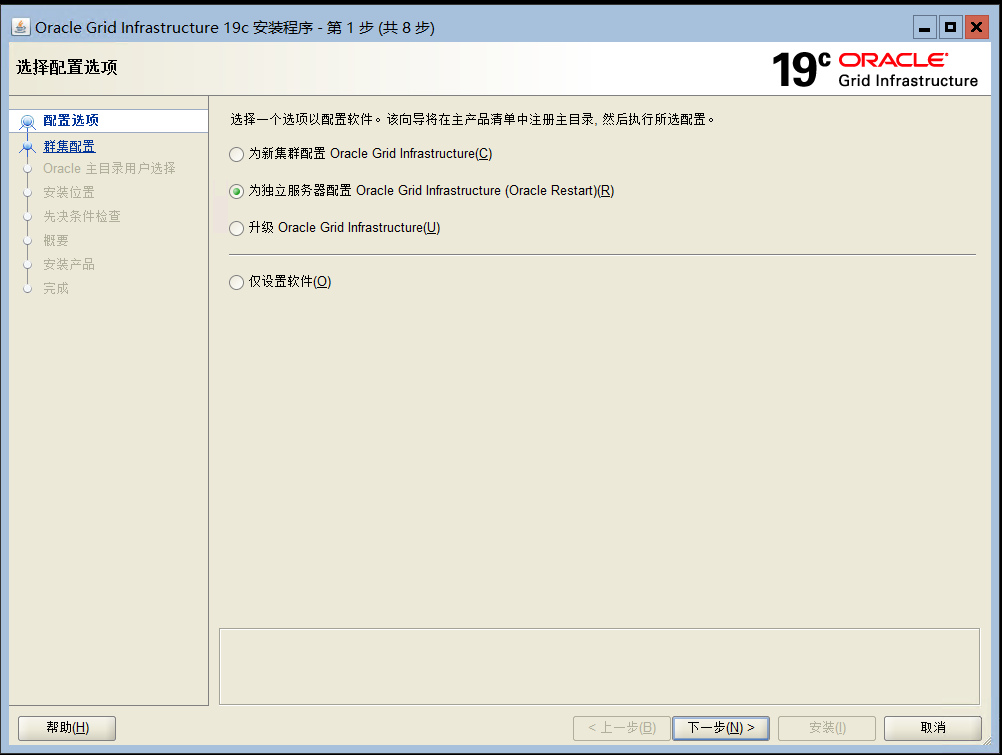The width and height of the screenshot is (1002, 755).
Task: Maximize the installer window
Action: 950,27
